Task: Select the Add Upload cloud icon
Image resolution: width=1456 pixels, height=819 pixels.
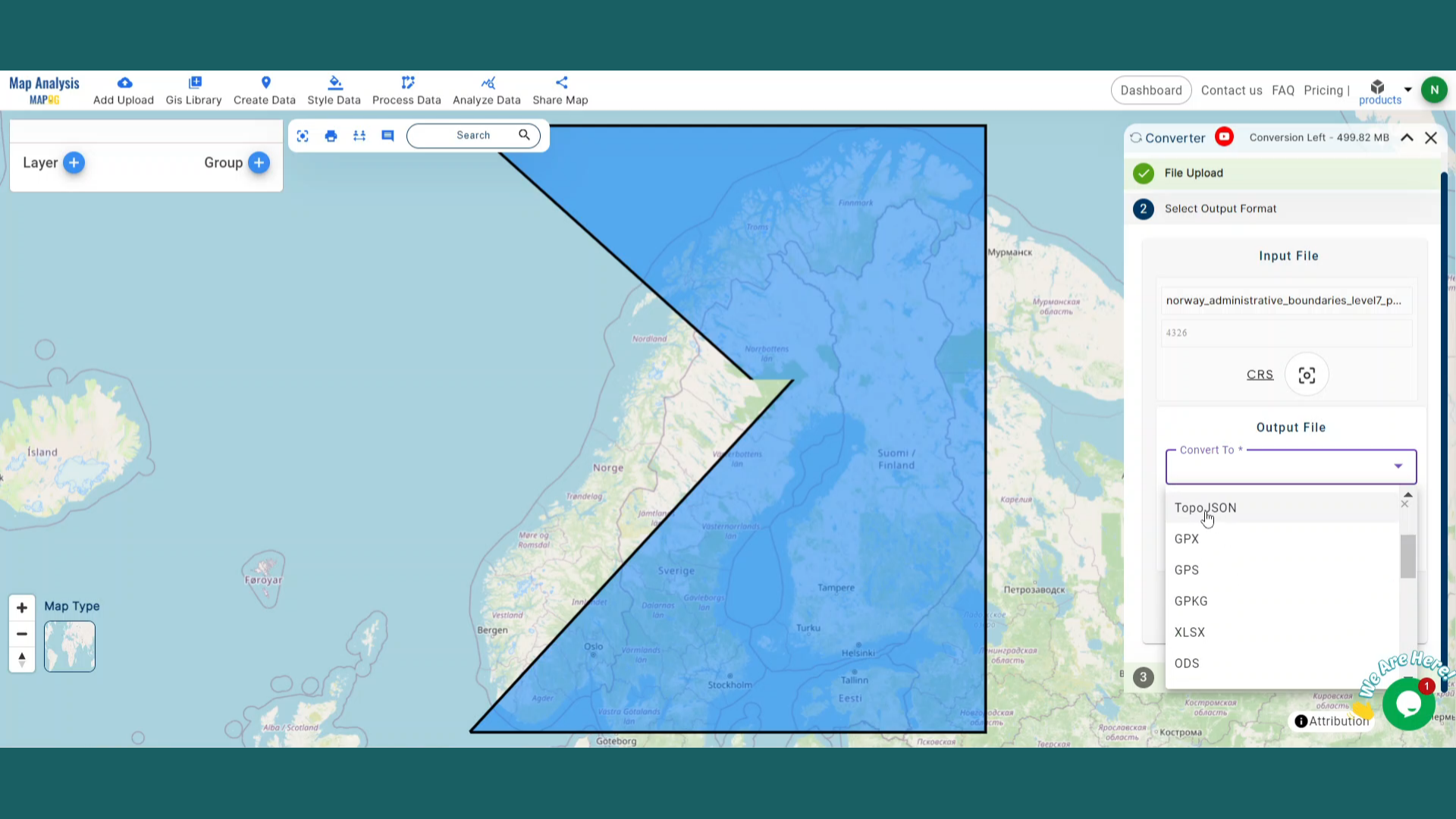Action: pyautogui.click(x=124, y=83)
